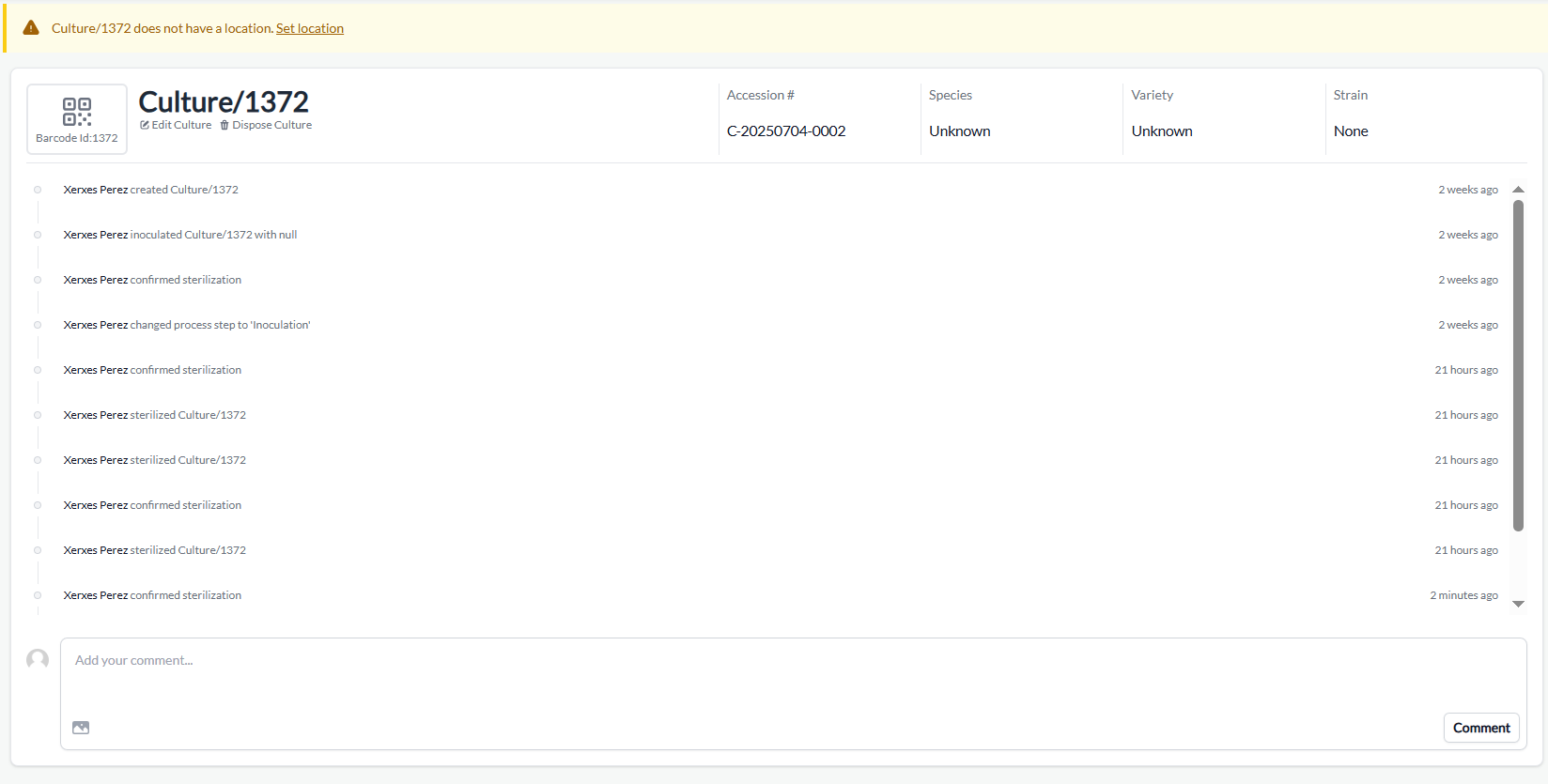
Task: Click the Strain value 'None'
Action: [x=1351, y=131]
